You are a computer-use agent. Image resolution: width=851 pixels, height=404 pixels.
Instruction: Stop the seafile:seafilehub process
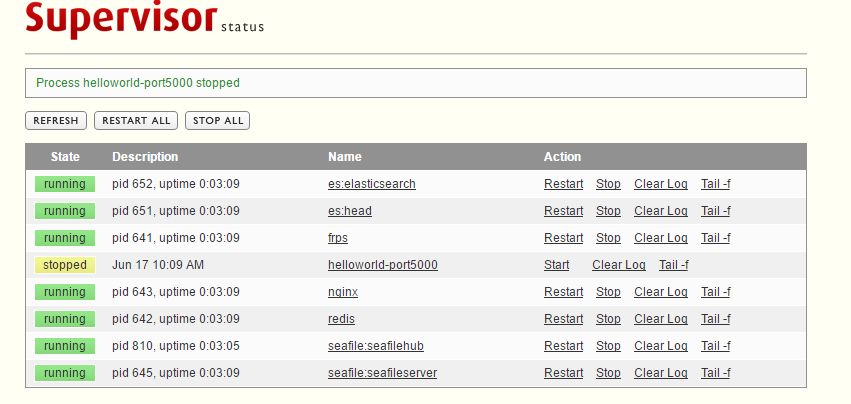click(x=608, y=346)
